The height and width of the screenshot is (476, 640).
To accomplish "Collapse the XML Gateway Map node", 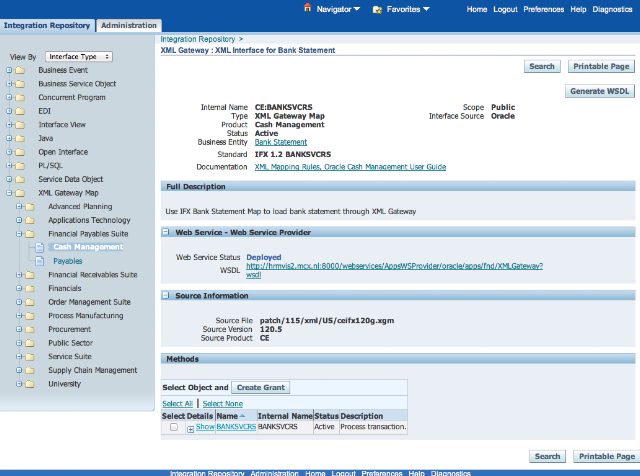I will tap(9, 193).
